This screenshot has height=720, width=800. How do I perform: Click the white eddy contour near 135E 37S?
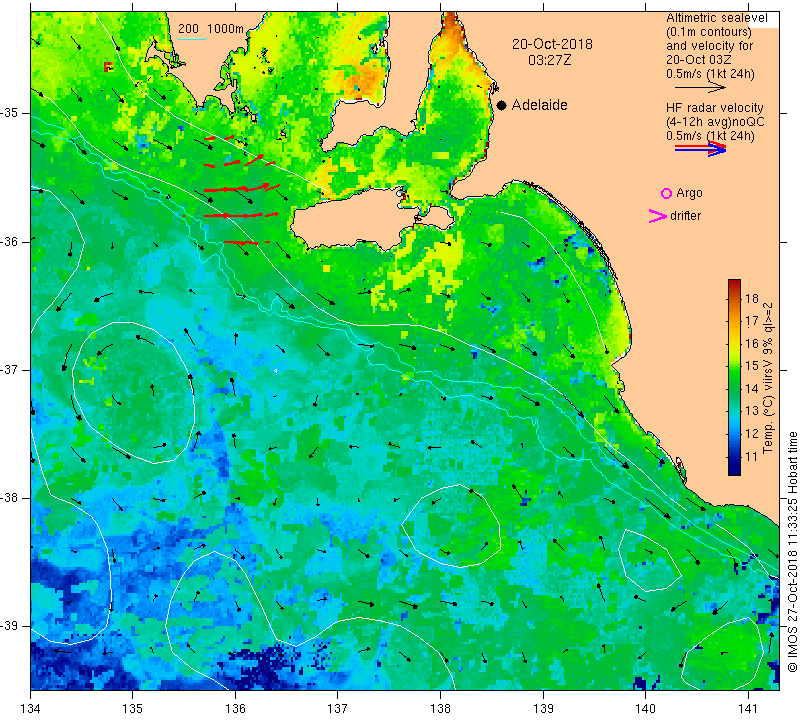[134, 392]
